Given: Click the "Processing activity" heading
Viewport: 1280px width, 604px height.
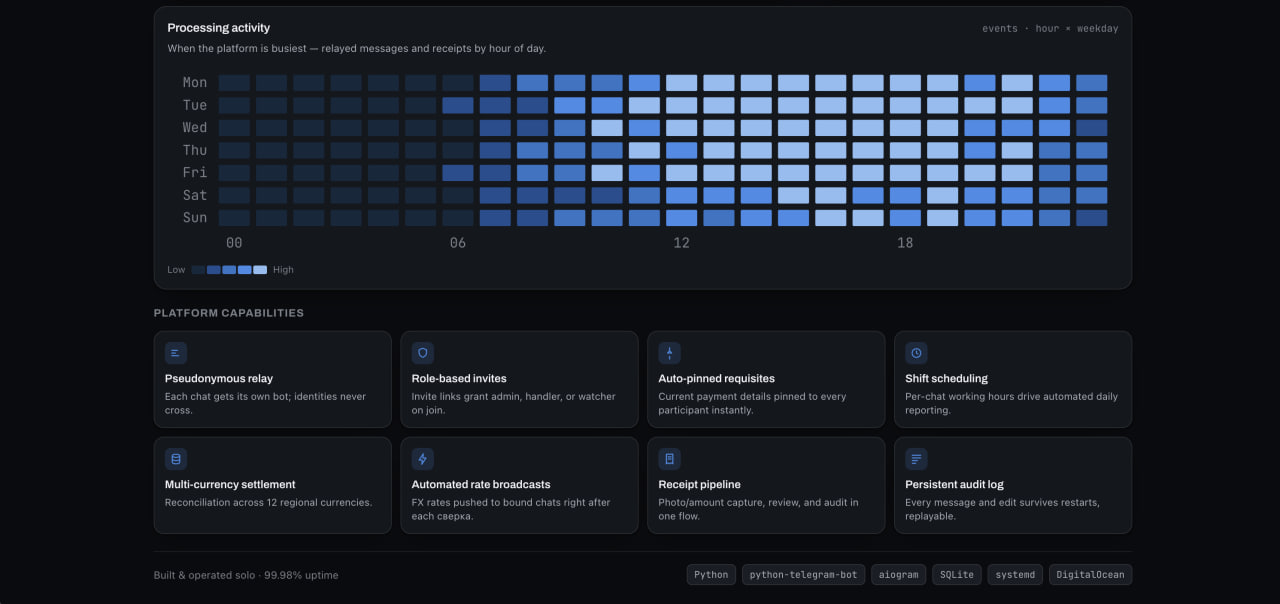Looking at the screenshot, I should tap(219, 28).
